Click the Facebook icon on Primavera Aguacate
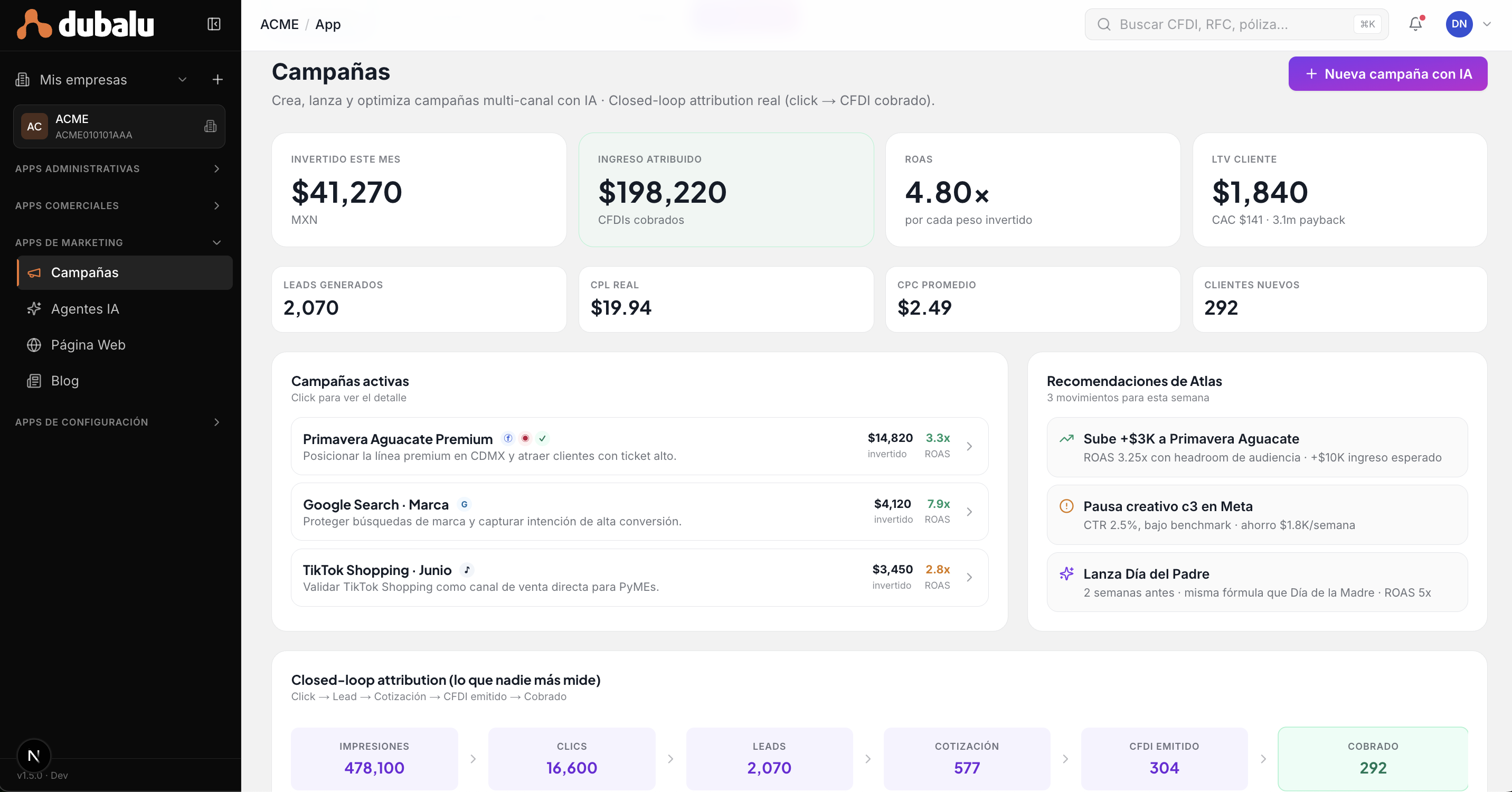The width and height of the screenshot is (1512, 792). pos(508,438)
